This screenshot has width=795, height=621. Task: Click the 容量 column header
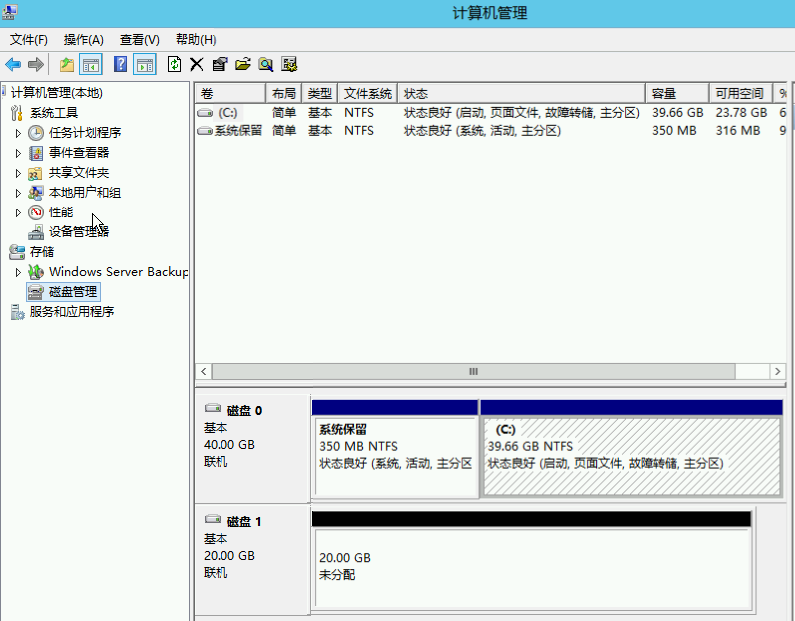675,93
